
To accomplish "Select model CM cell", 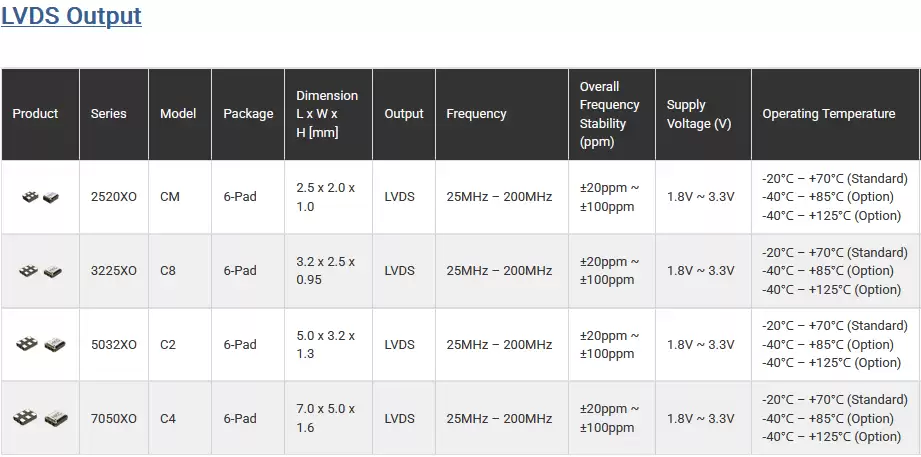I will (x=180, y=197).
